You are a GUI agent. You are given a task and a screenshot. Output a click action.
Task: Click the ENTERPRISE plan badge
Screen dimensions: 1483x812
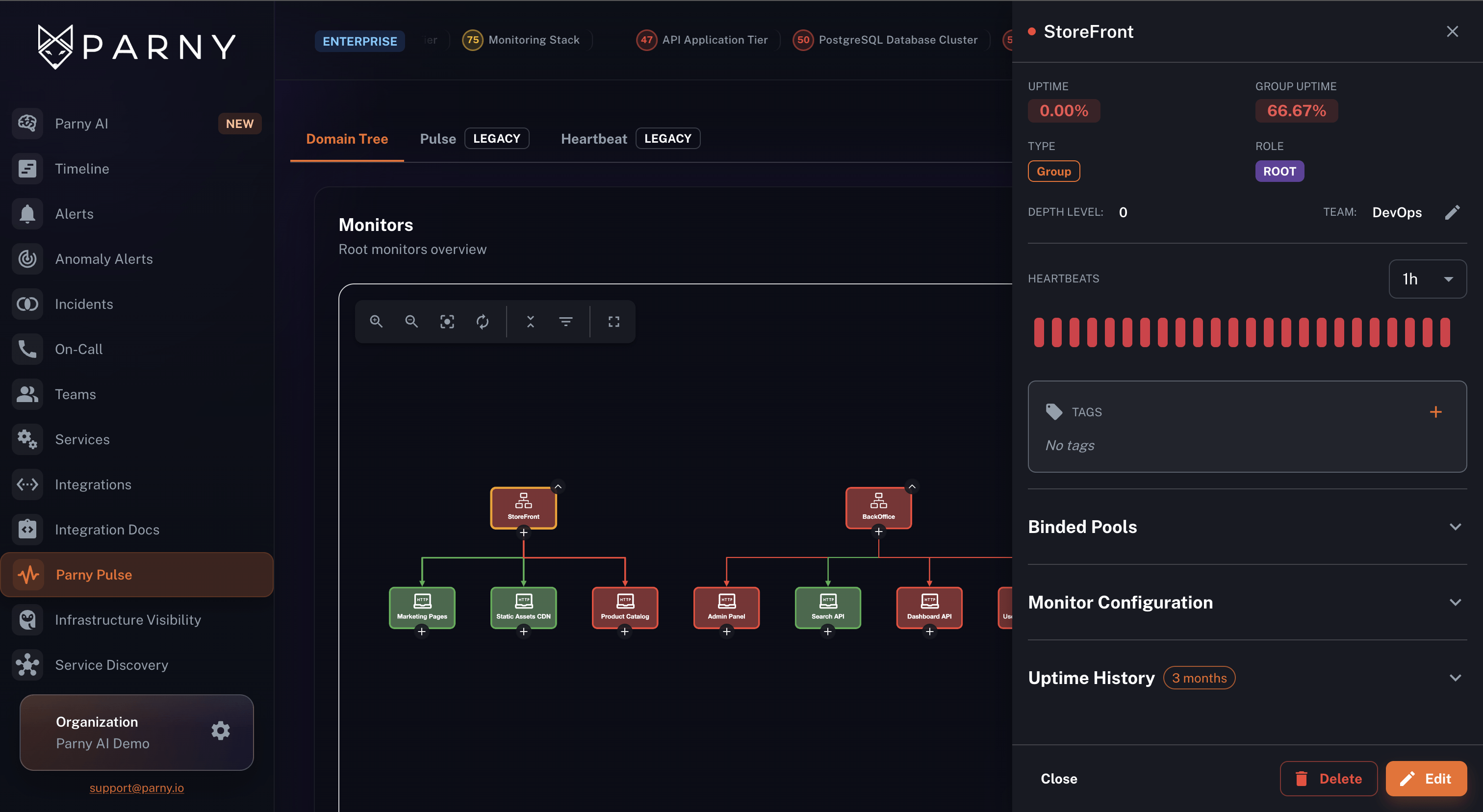pyautogui.click(x=360, y=41)
